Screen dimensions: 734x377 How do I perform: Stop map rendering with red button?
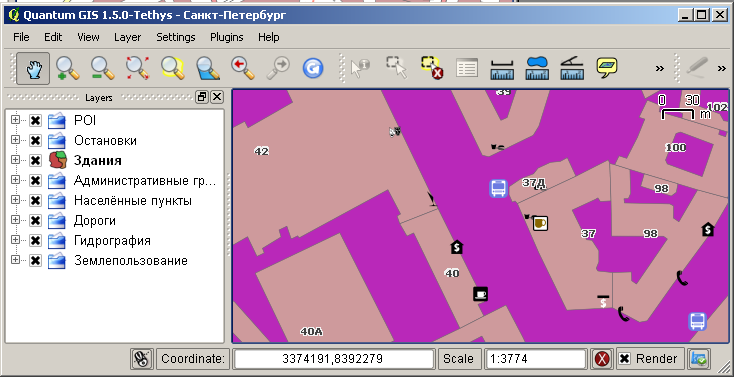click(602, 359)
